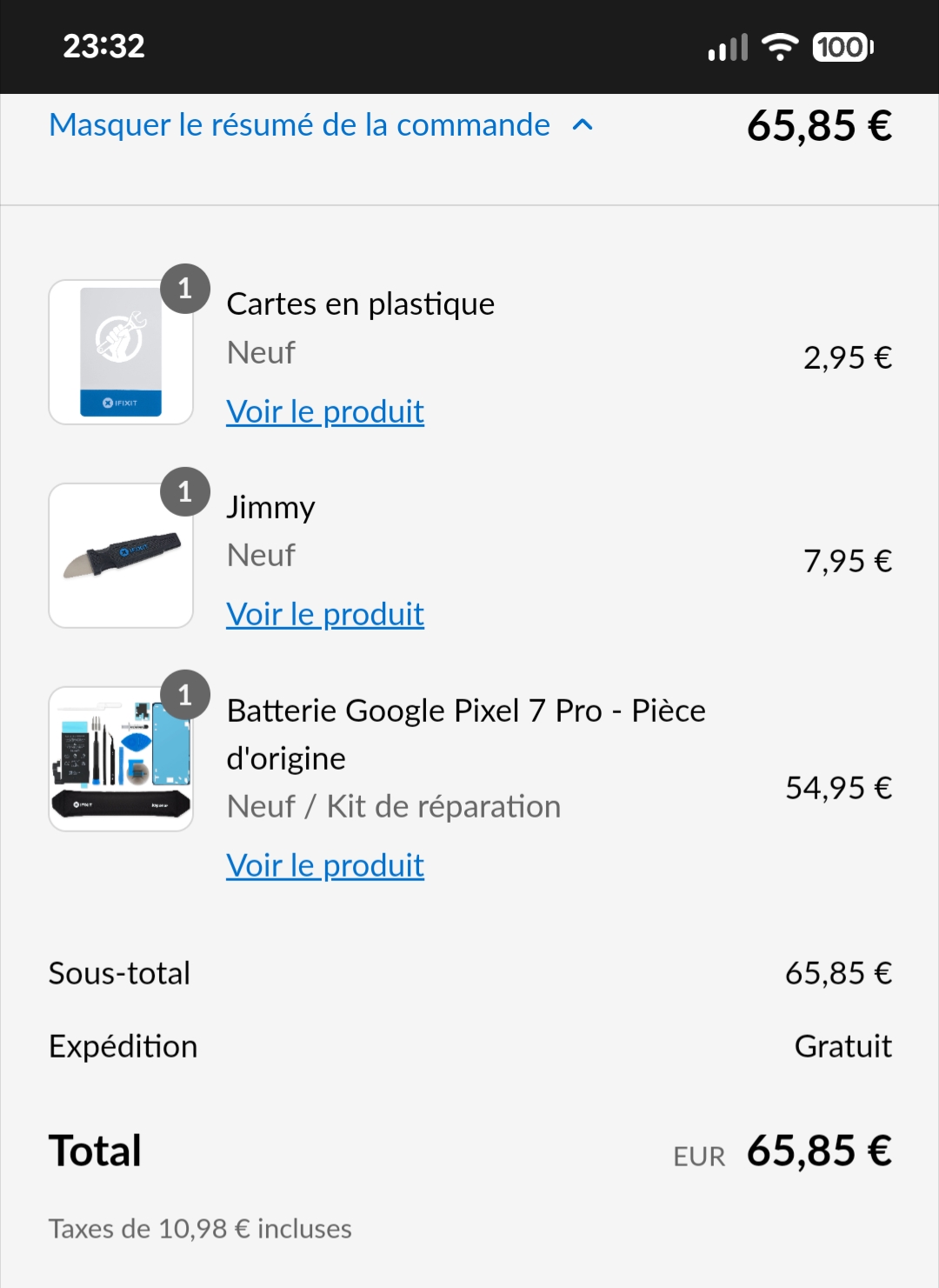
Task: Tap the 54,95 € battery price
Action: coord(838,788)
